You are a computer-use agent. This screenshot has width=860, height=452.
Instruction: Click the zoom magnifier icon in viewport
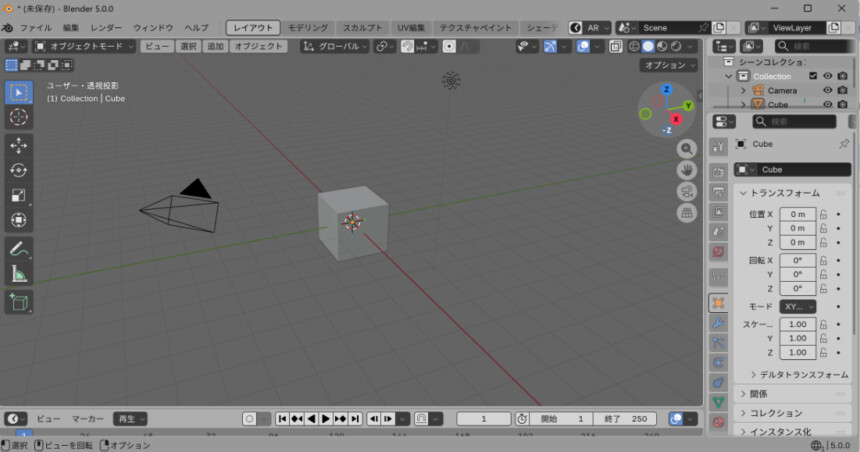click(687, 148)
